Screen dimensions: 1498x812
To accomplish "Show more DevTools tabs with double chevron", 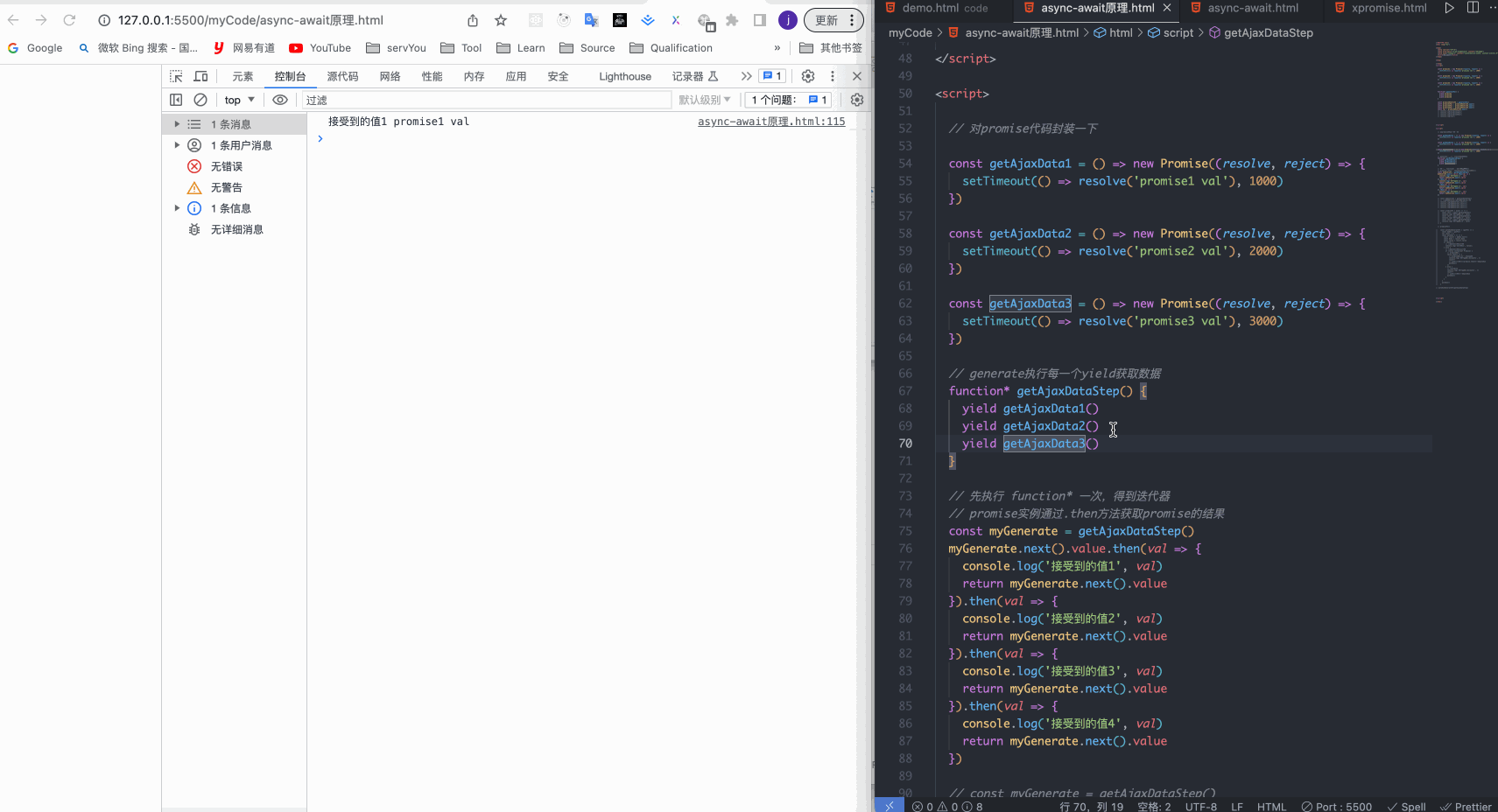I will point(746,76).
